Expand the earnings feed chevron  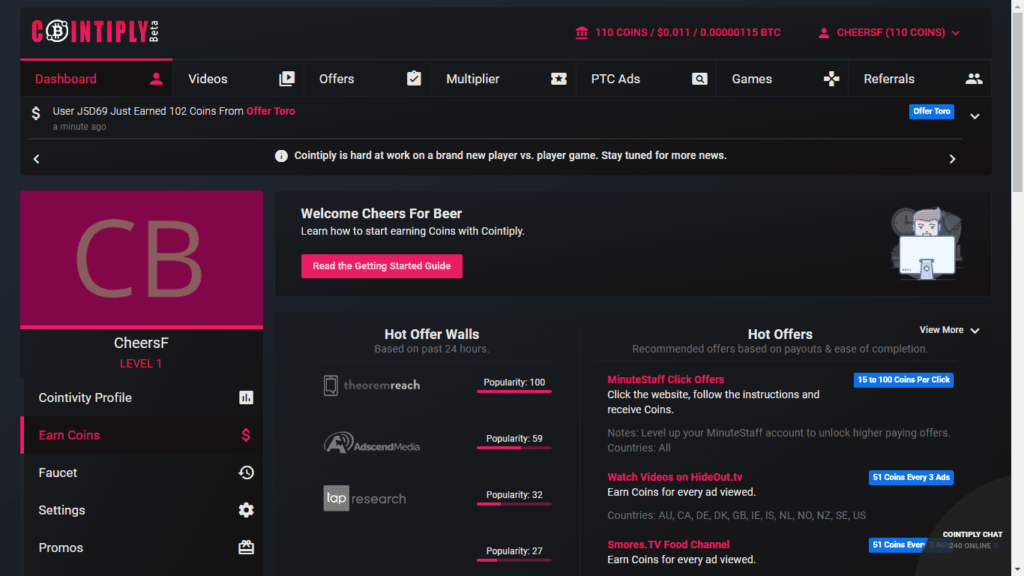pos(974,116)
